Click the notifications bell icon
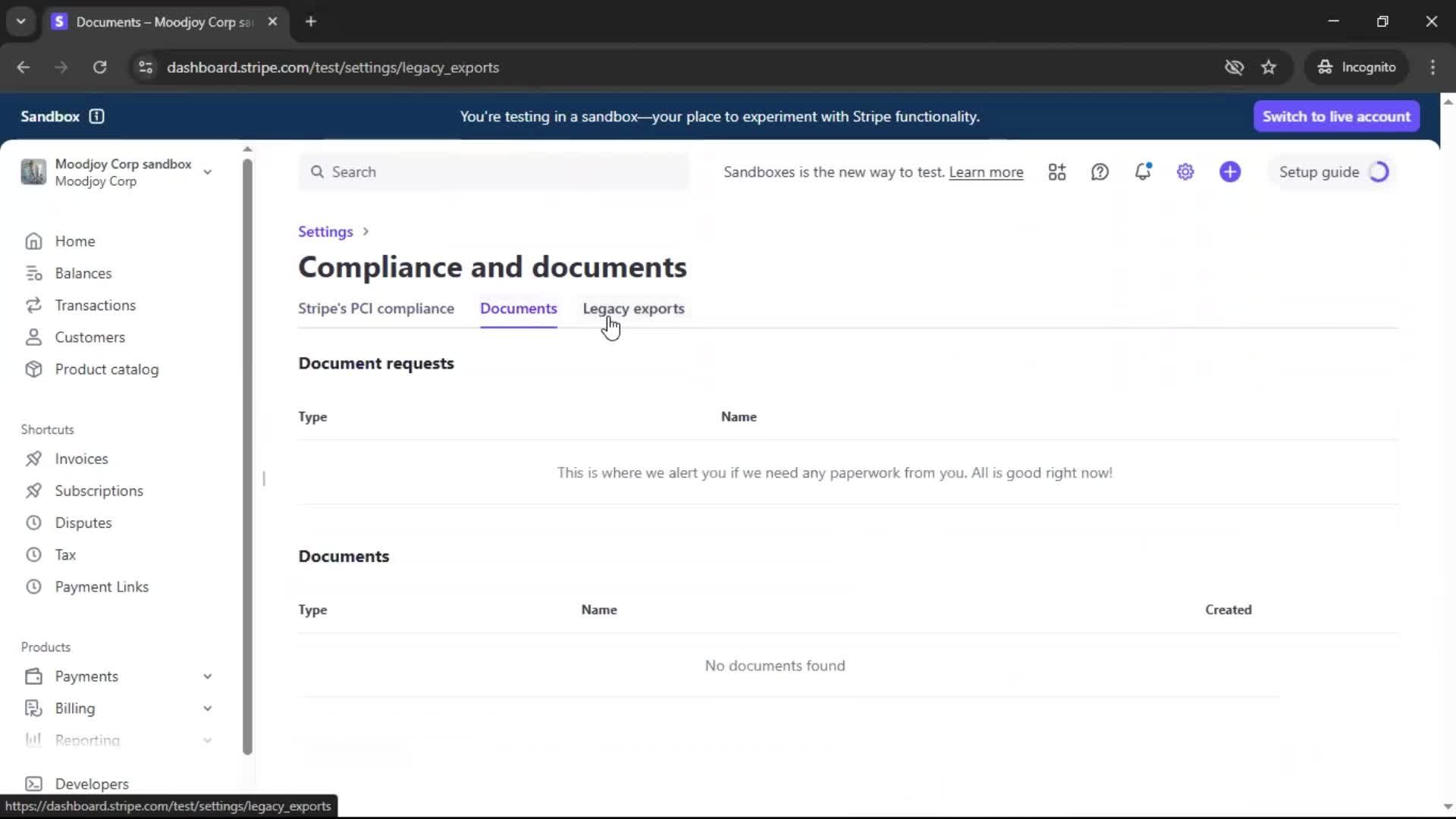The image size is (1456, 819). pos(1143,172)
